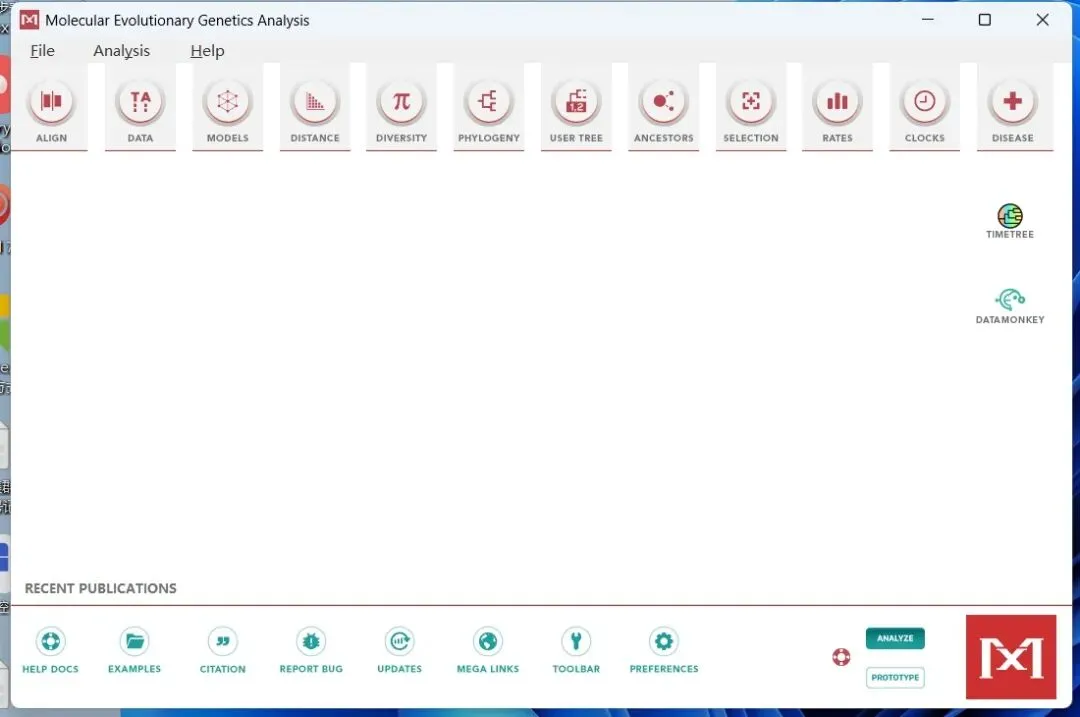
Task: Launch the PHYLOGENY tool
Action: coord(489,110)
